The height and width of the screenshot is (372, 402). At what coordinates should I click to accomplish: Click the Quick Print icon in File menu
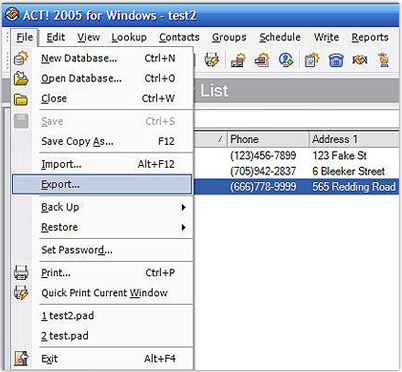21,293
